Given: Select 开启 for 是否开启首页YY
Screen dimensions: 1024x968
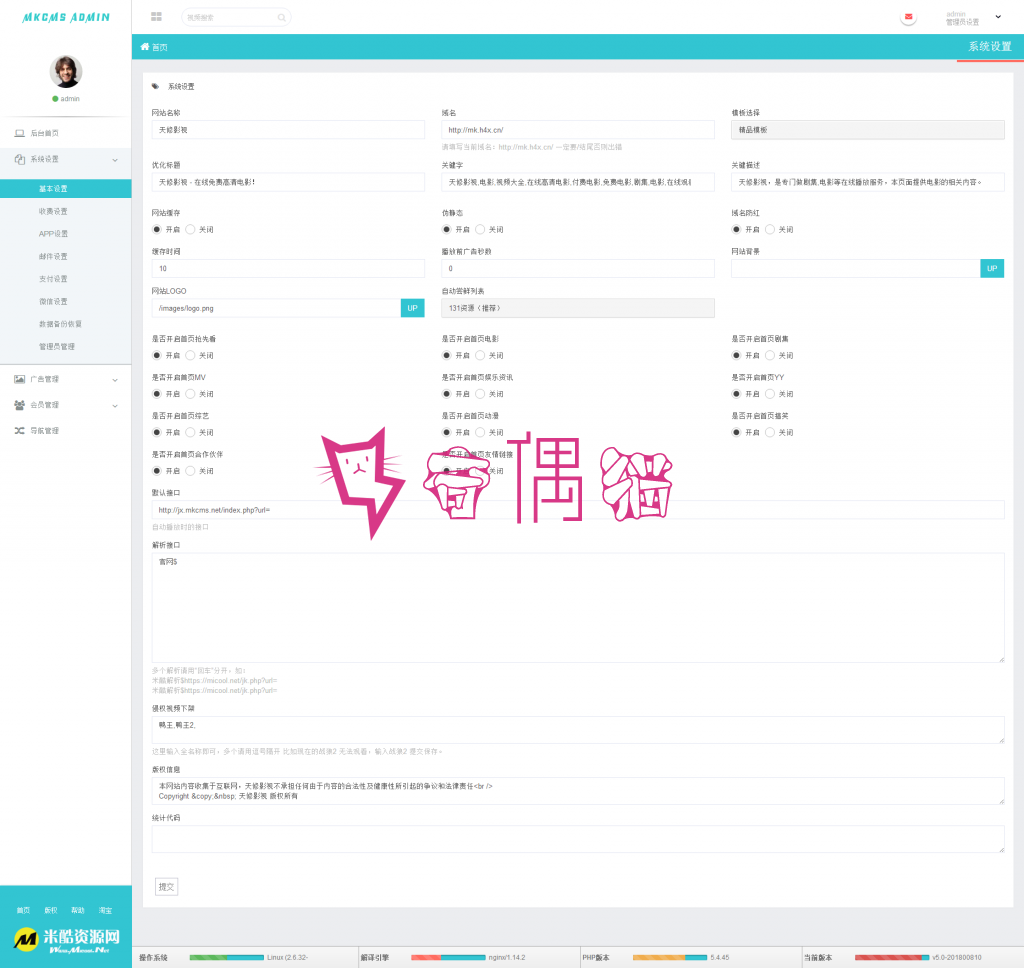Looking at the screenshot, I should point(736,394).
